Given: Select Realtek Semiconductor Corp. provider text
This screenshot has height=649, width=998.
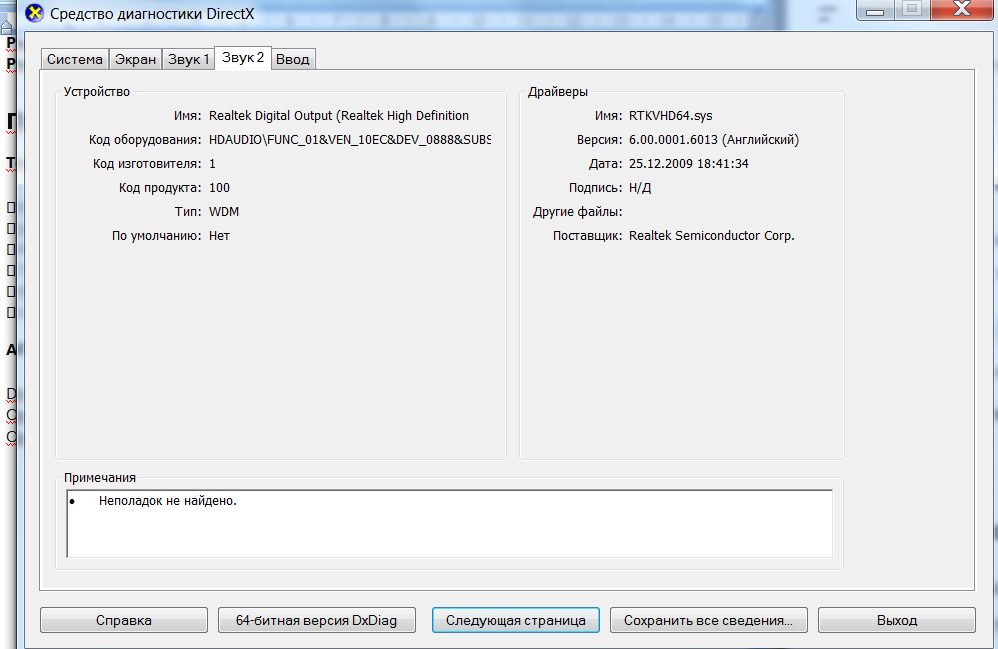Looking at the screenshot, I should point(712,236).
